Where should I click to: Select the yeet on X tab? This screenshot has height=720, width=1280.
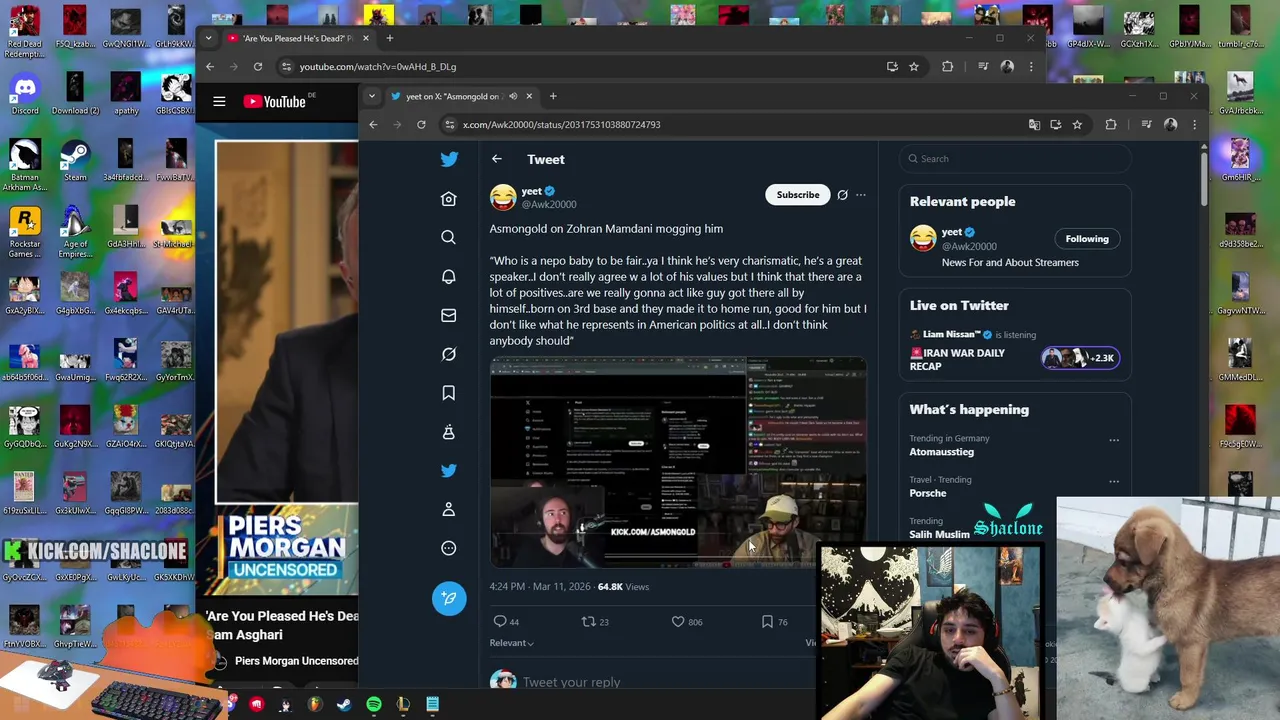460,96
